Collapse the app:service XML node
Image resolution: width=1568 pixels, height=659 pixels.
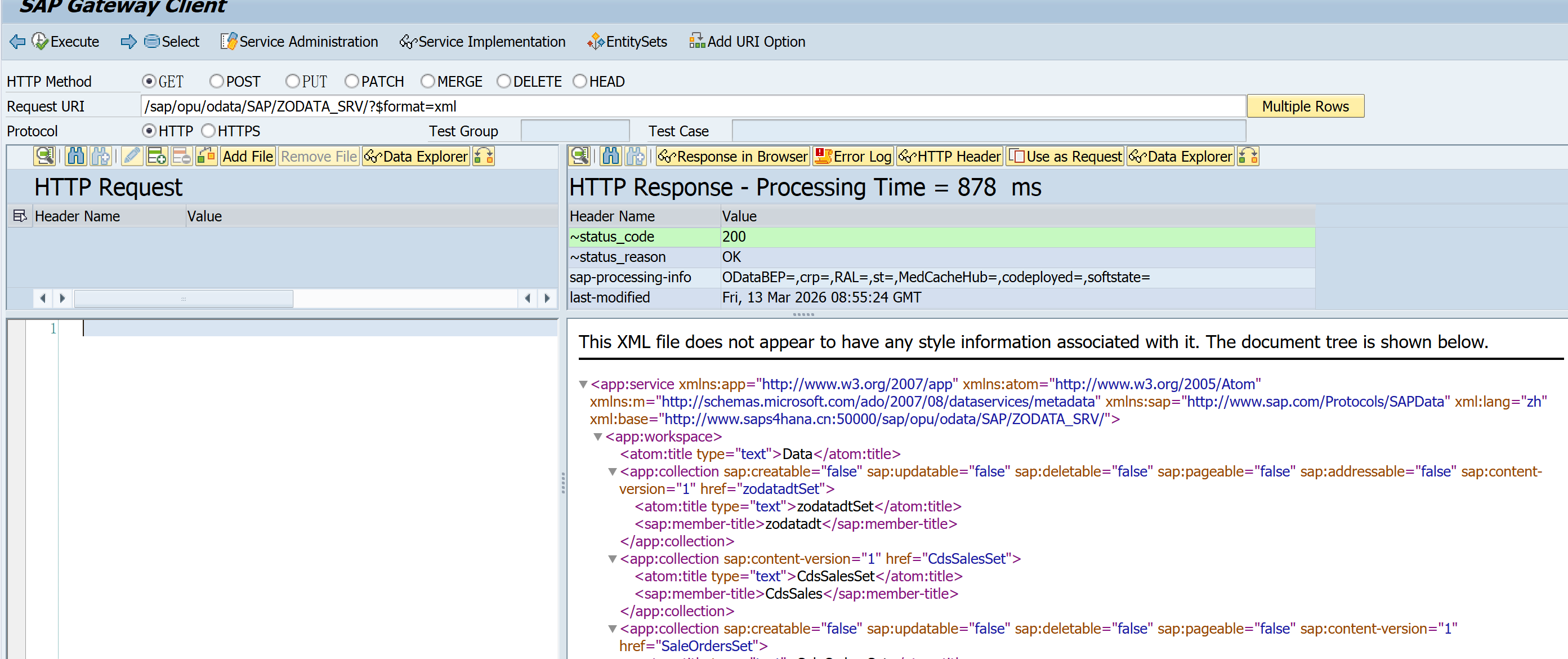583,384
